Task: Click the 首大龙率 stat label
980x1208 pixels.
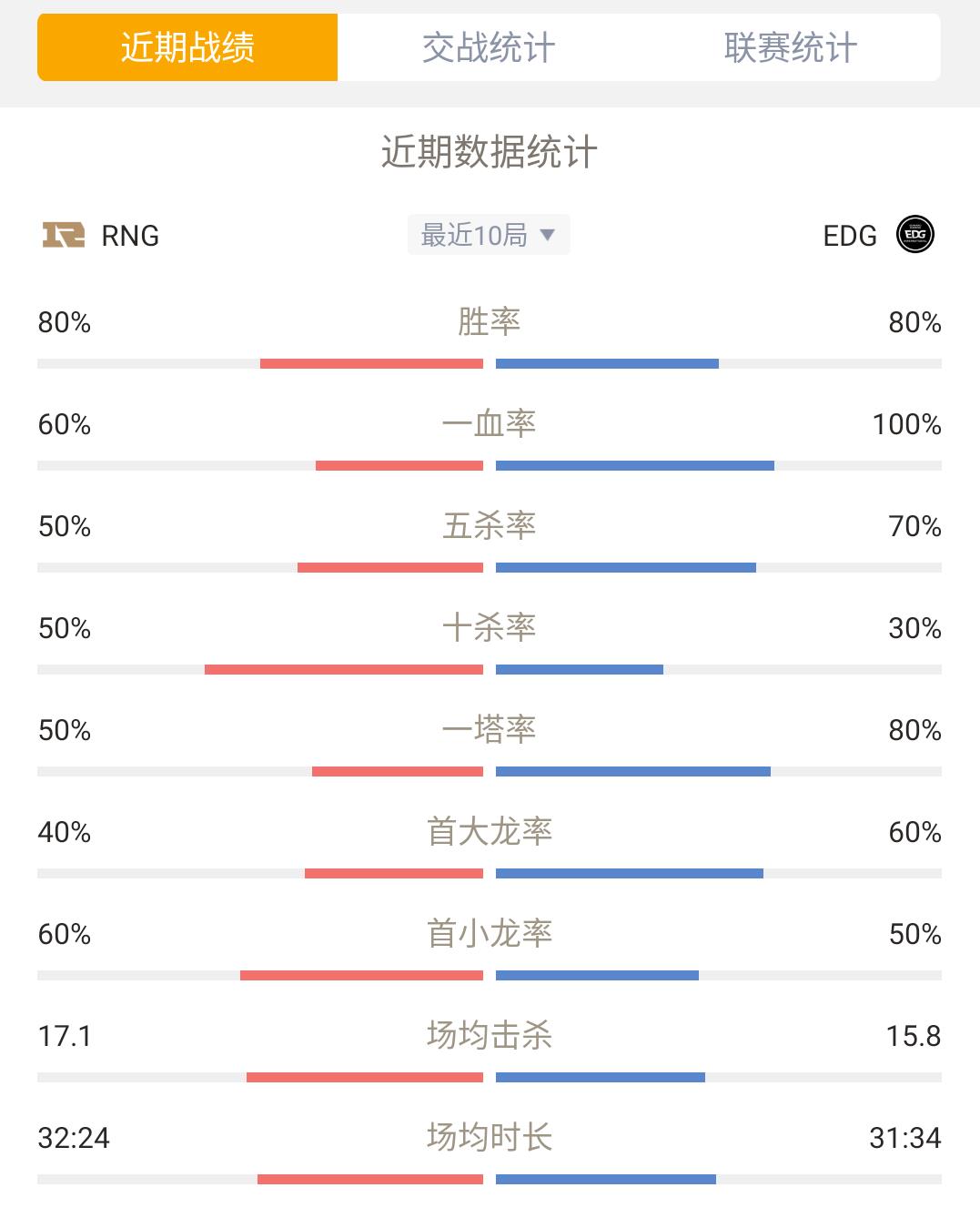Action: point(489,832)
